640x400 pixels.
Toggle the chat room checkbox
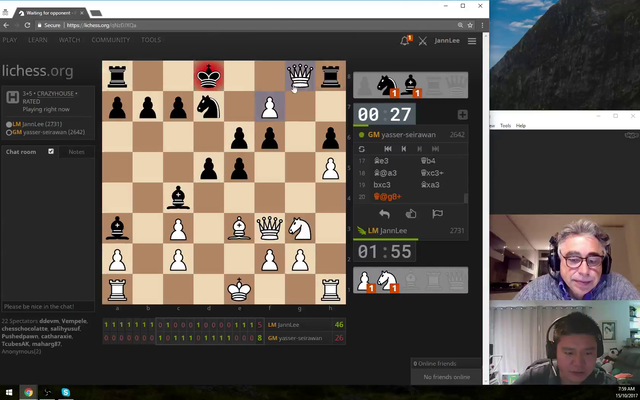pos(51,151)
